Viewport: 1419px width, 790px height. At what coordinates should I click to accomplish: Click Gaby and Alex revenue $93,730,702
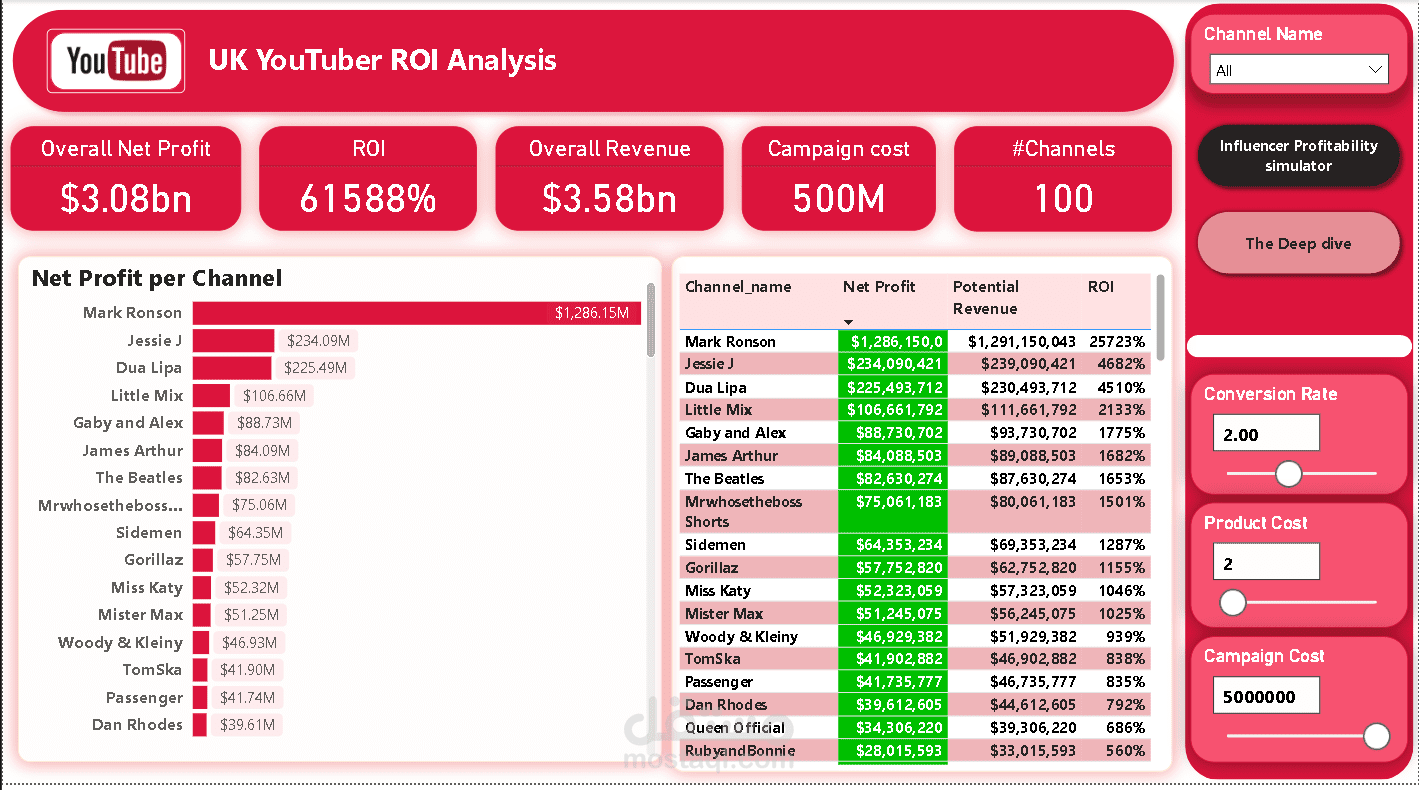[x=1033, y=433]
